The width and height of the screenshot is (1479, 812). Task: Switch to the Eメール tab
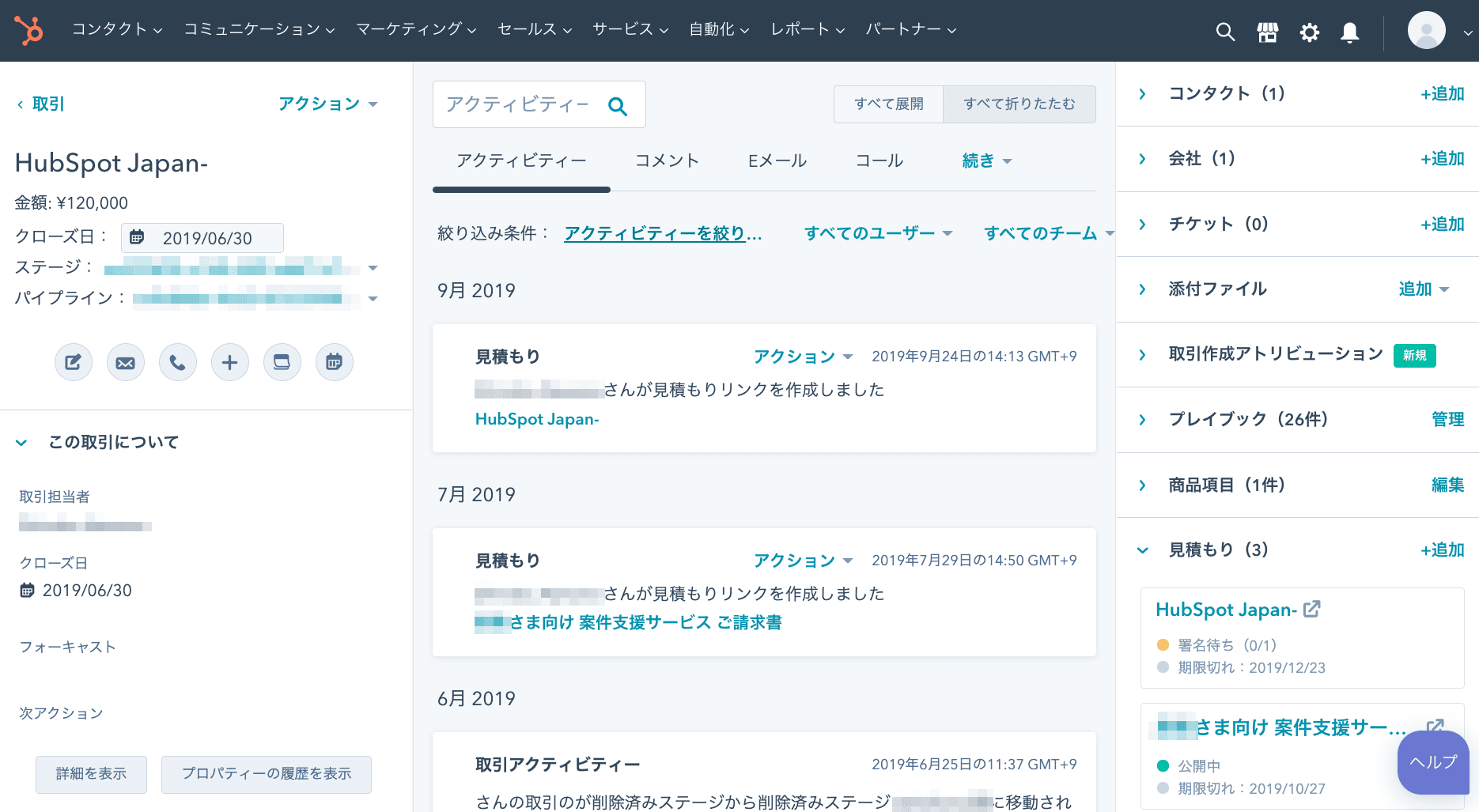777,161
